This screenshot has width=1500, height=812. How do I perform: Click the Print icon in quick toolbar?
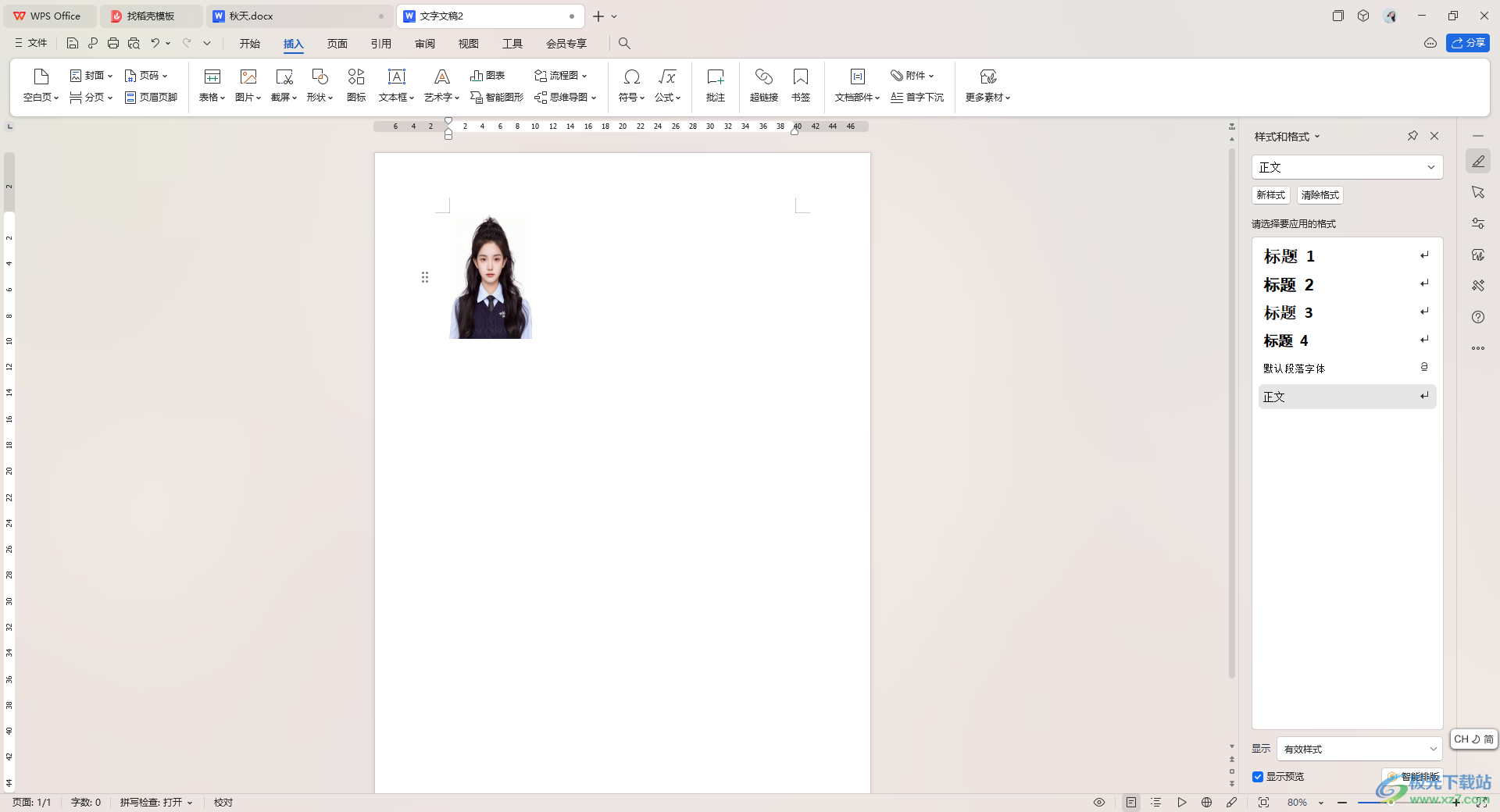[x=113, y=43]
